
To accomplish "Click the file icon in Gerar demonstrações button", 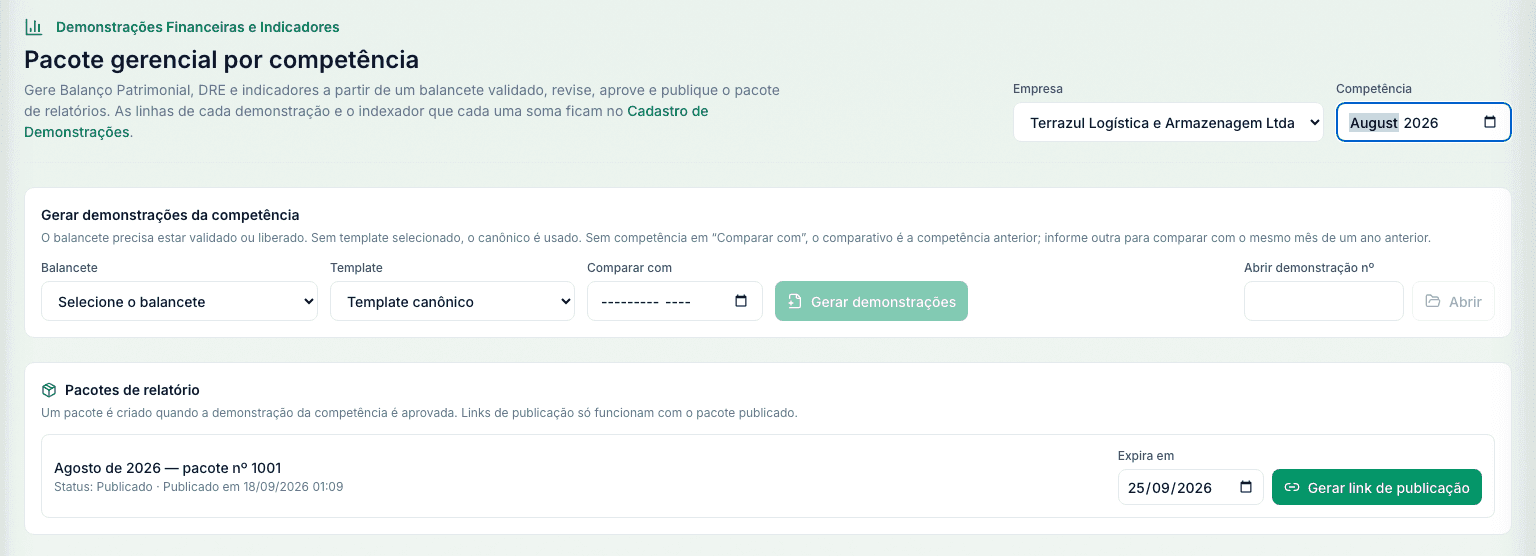I will click(795, 301).
